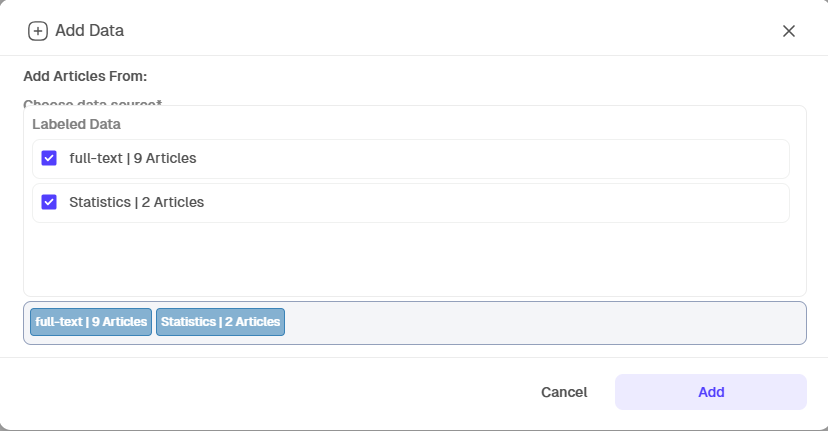Uncheck the Statistics | 2 Articles checkbox

coord(49,202)
